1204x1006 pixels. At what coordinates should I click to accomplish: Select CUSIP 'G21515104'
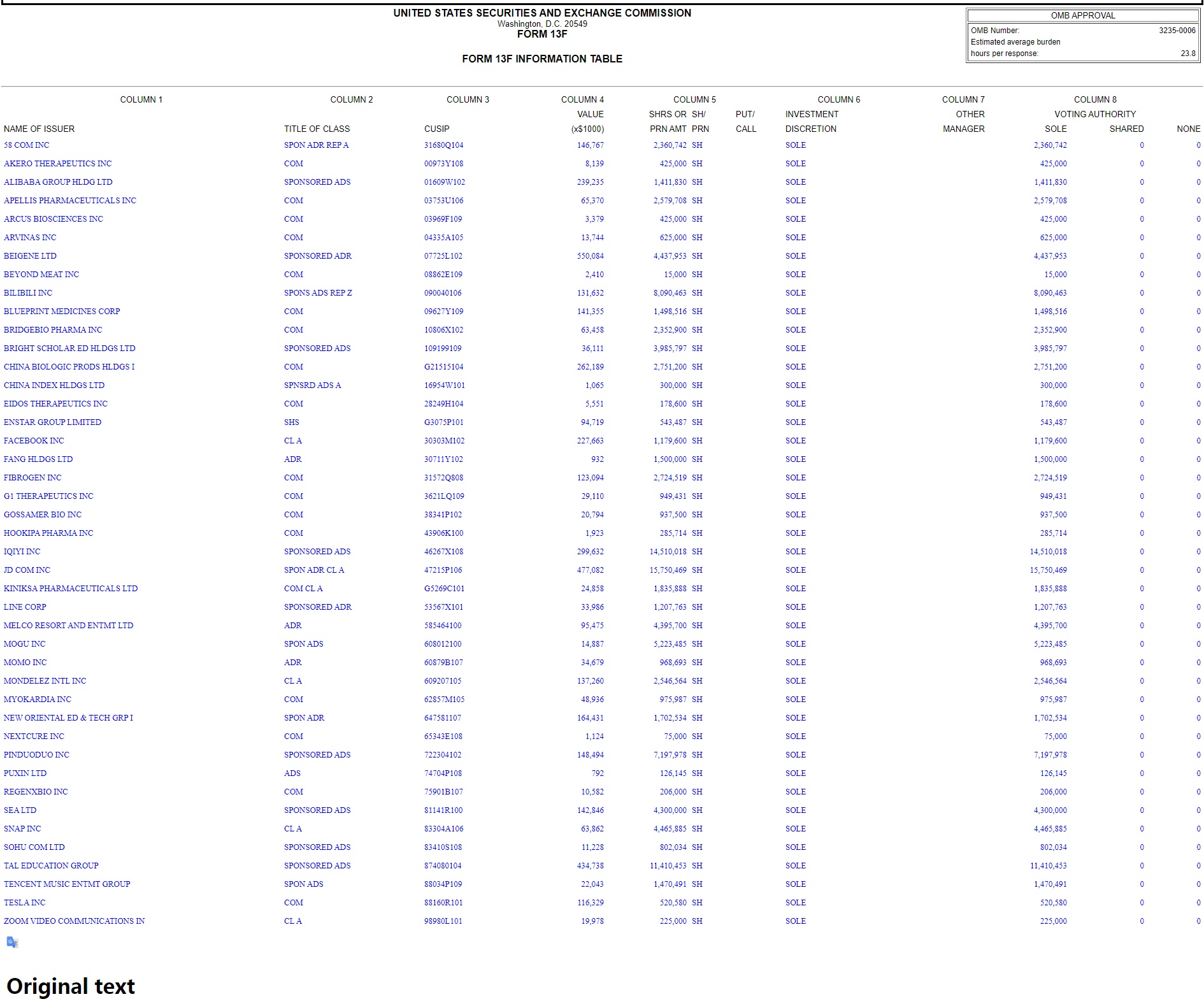tap(444, 367)
